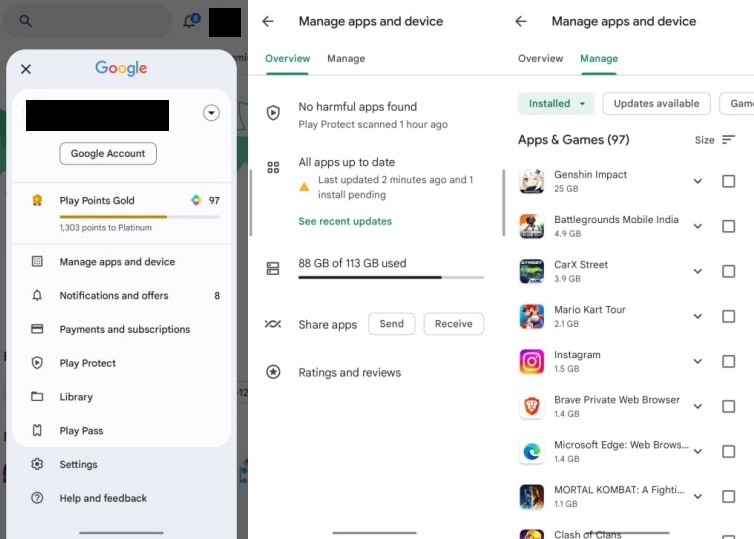
Task: Check the MORTAL KOMBAT checkbox
Action: pos(729,496)
